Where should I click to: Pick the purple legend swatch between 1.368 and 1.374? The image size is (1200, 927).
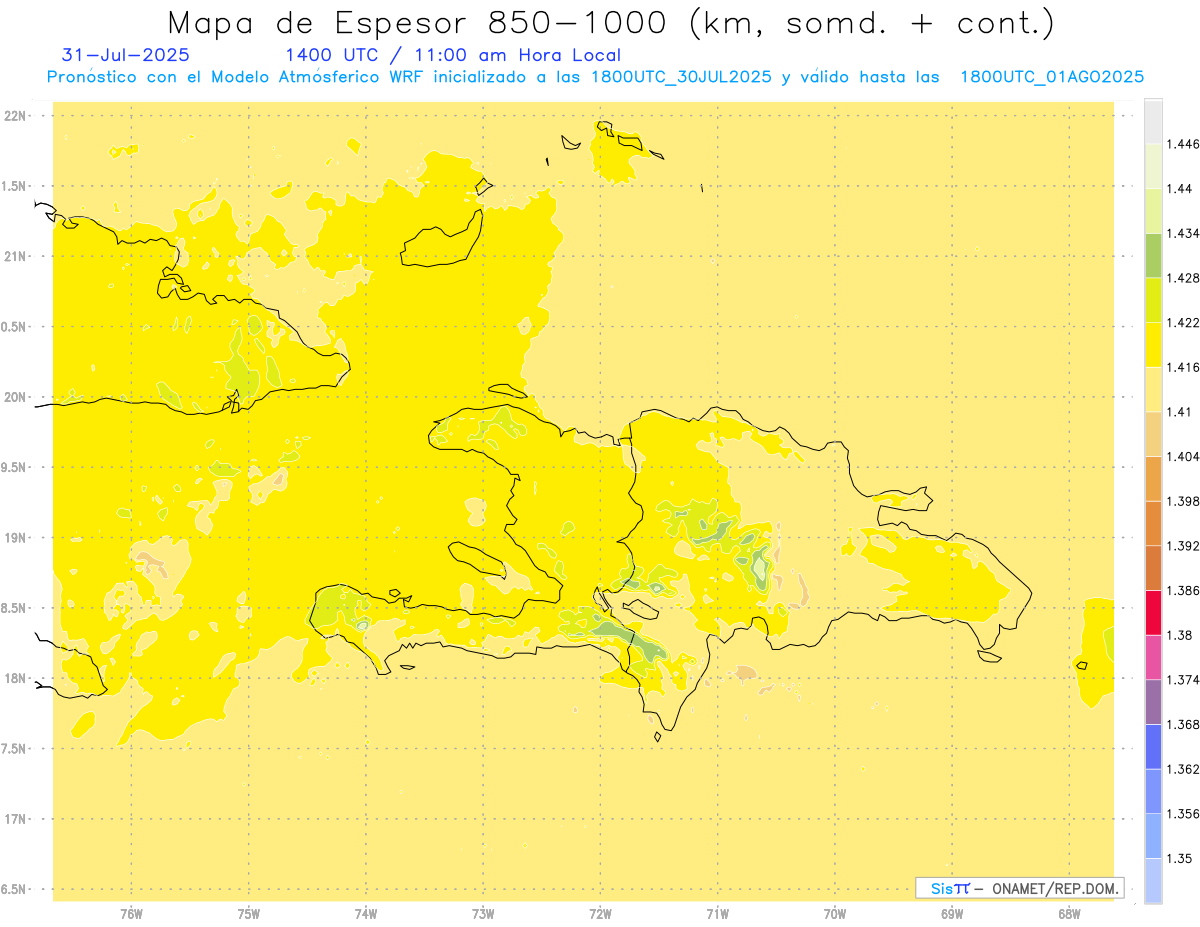(1153, 702)
